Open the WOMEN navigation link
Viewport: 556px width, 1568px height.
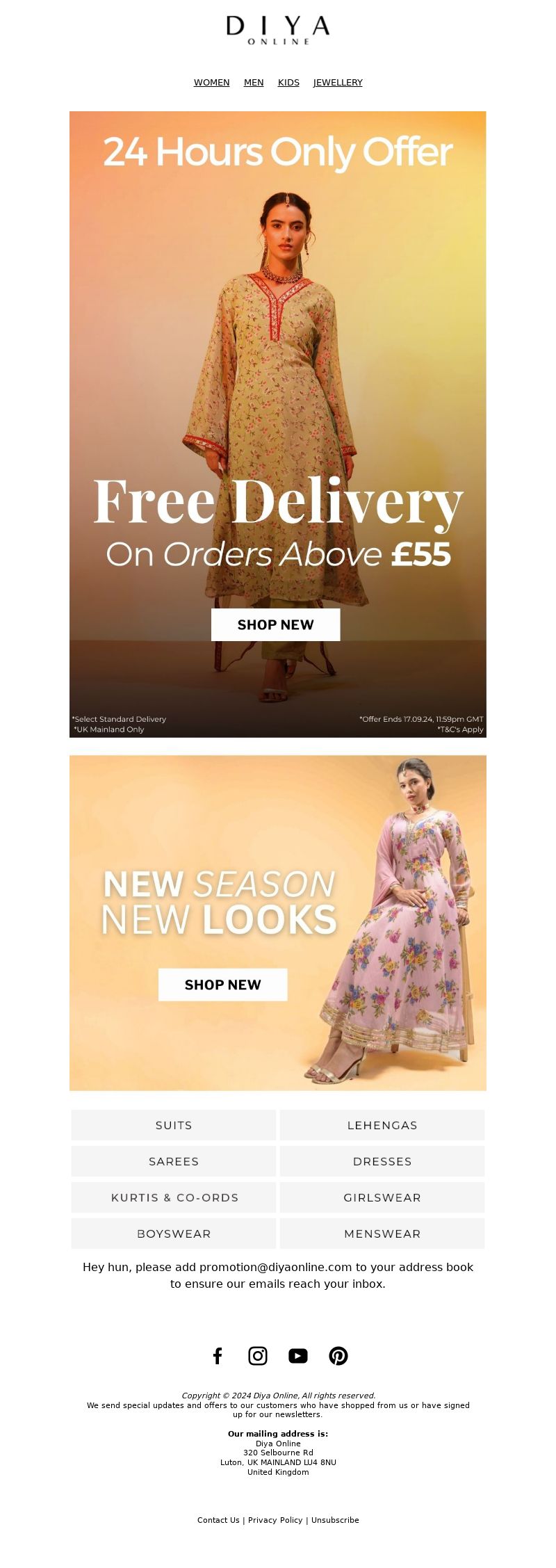point(211,82)
